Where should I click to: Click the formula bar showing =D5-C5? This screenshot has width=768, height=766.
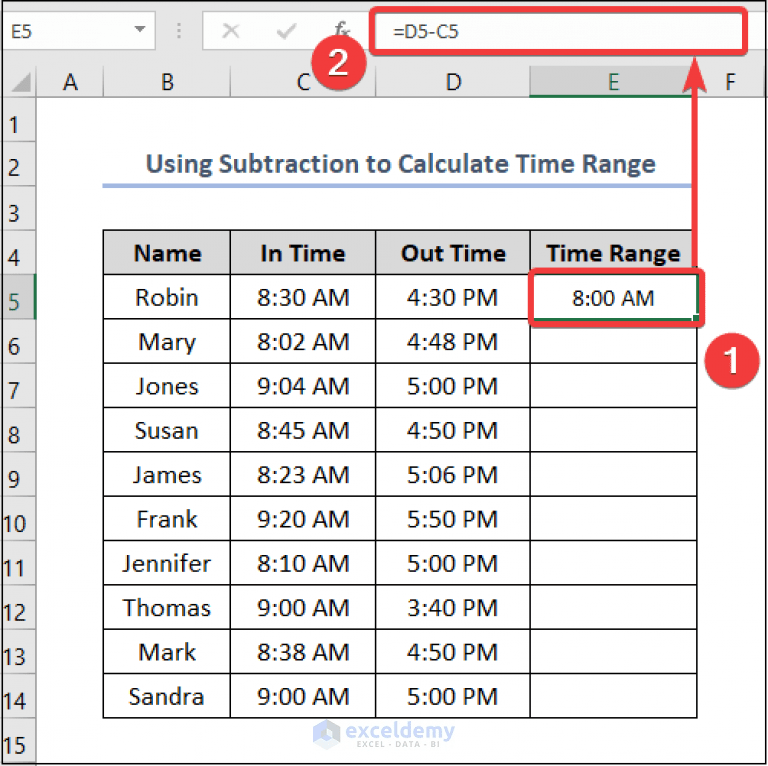tap(558, 31)
